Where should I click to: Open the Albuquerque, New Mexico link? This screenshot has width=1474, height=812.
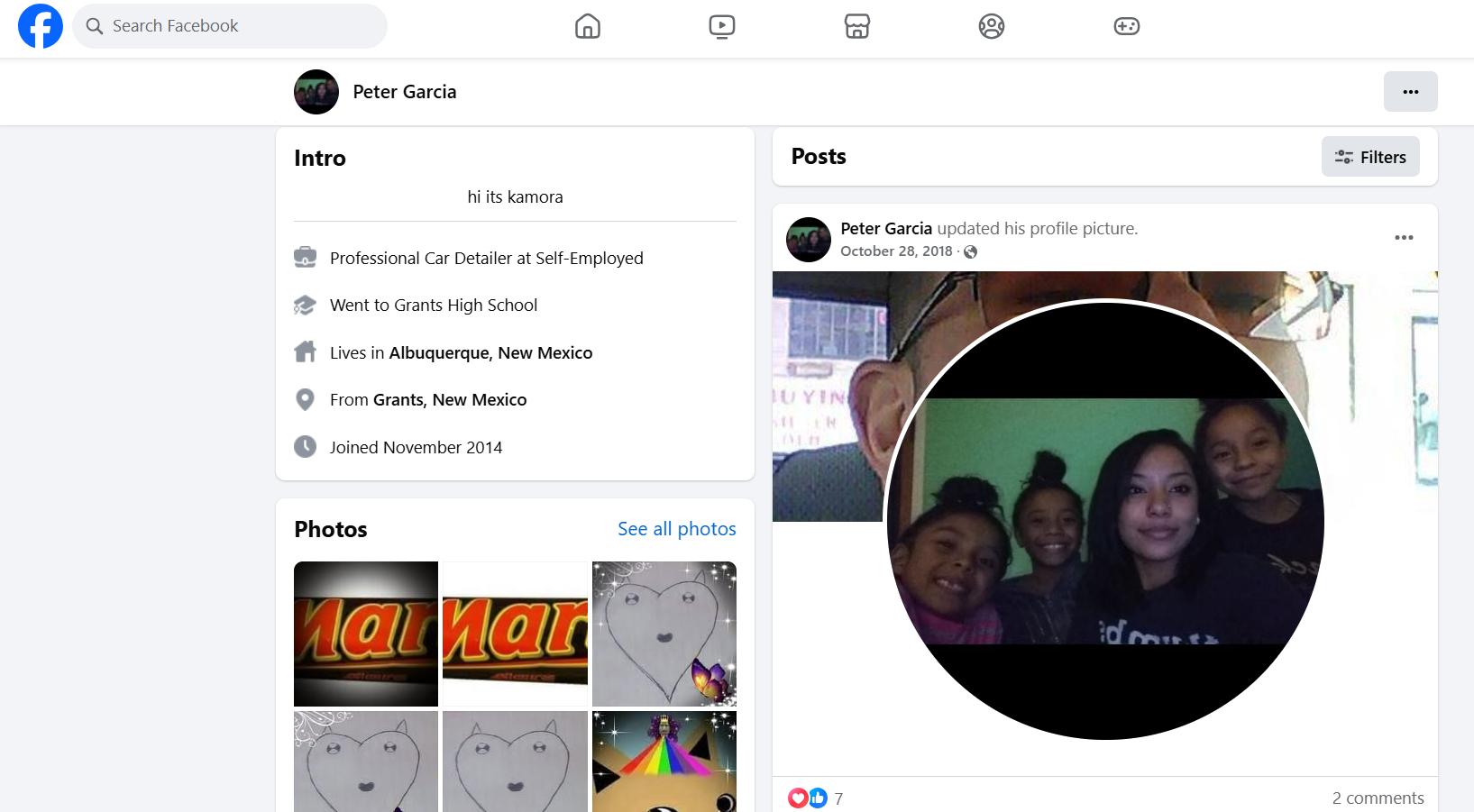point(490,353)
